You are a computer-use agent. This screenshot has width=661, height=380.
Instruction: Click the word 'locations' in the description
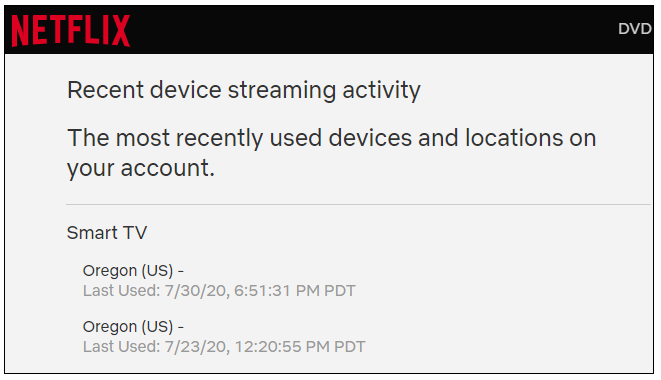coord(514,138)
